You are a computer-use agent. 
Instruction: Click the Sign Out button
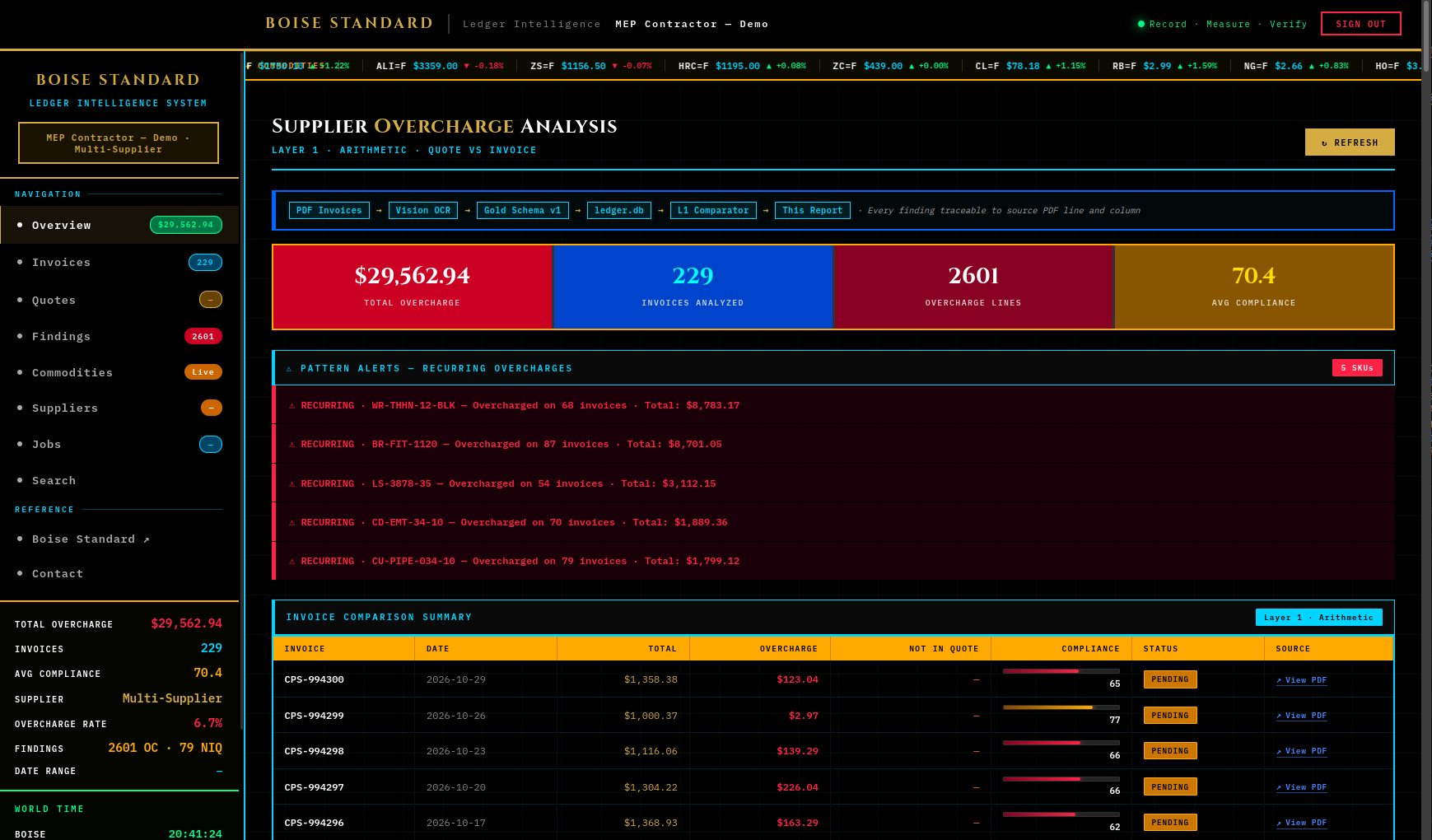[1360, 24]
